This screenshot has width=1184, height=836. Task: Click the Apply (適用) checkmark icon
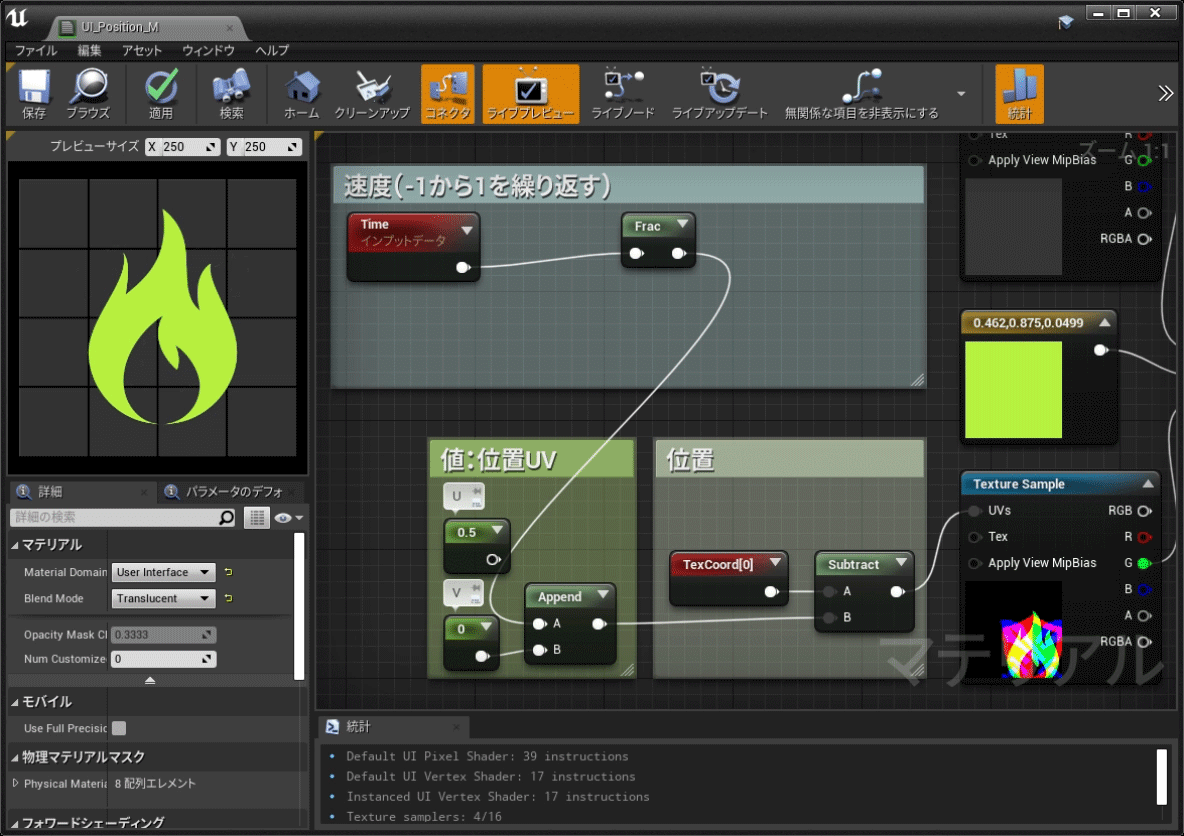point(161,94)
